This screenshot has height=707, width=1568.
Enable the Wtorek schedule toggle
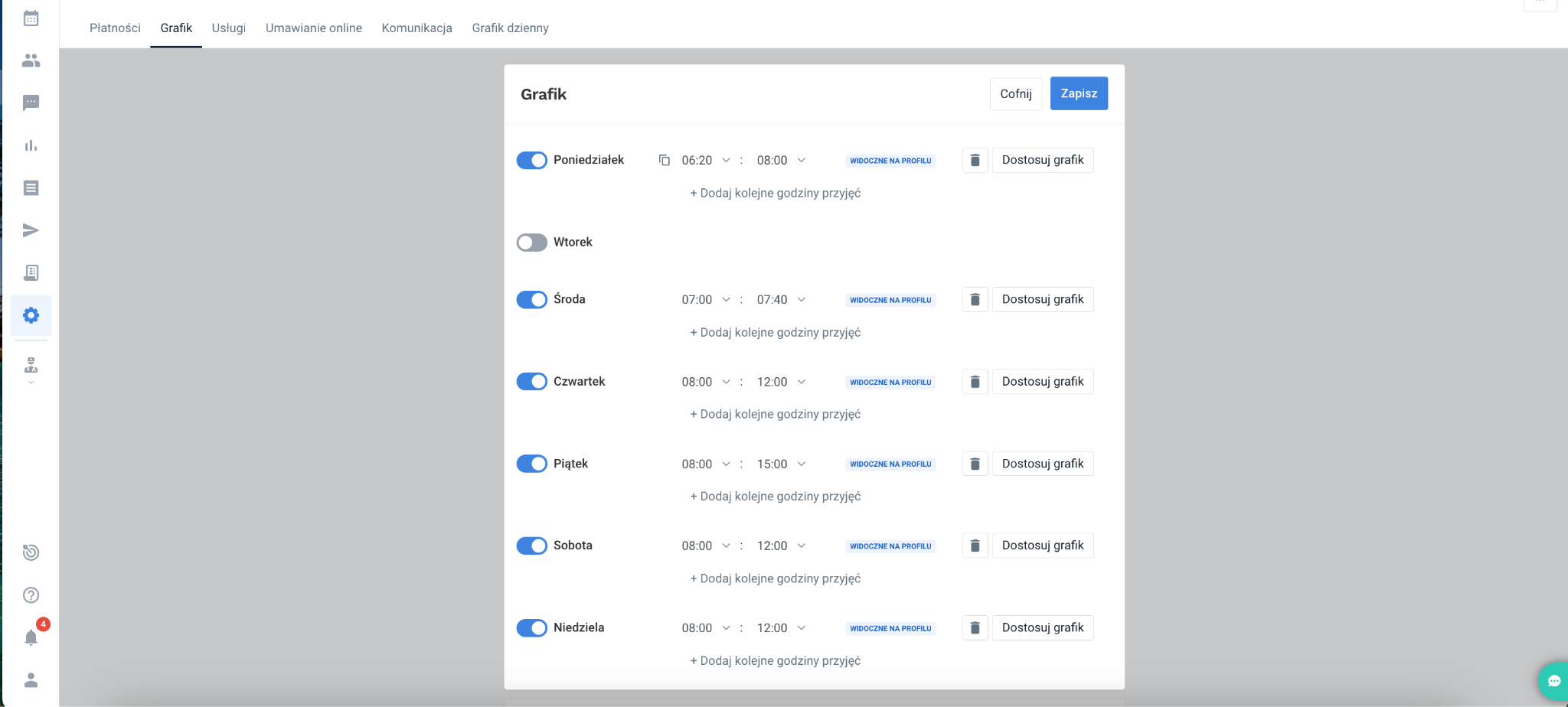tap(531, 242)
